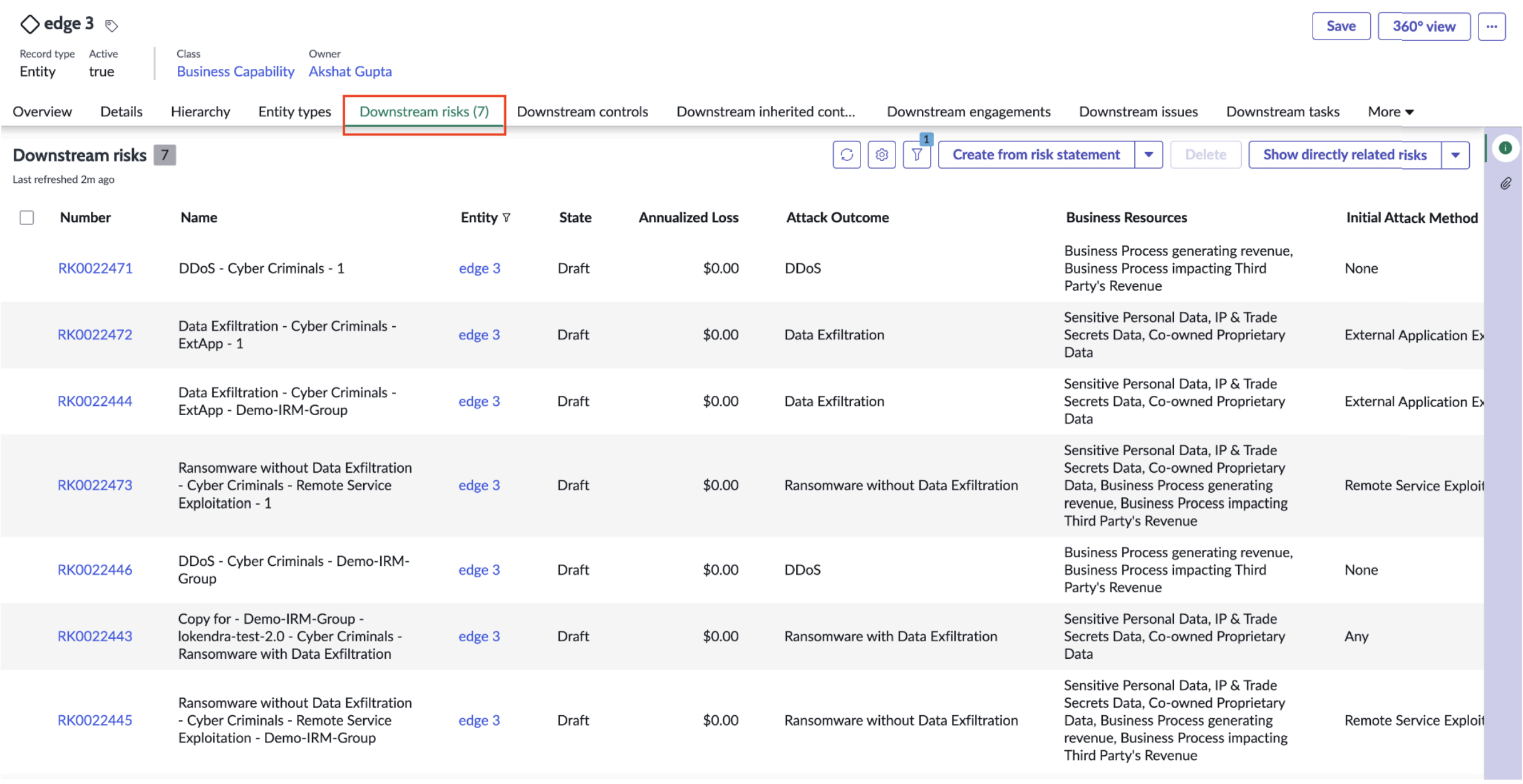Expand the Create from risk statement dropdown arrow
This screenshot has width=1523, height=784.
click(x=1149, y=155)
